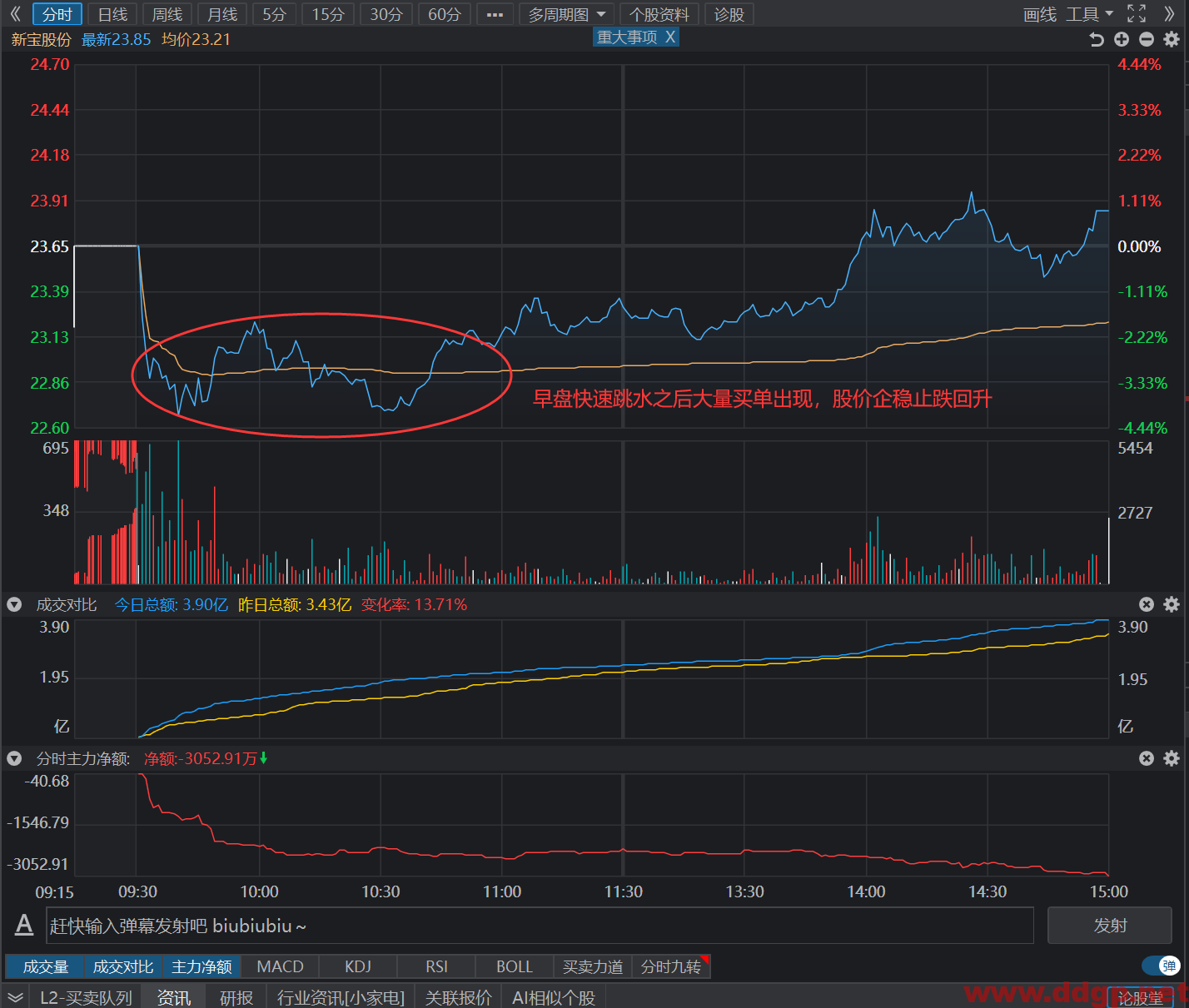Toggle the 弹 bullet comment switch
1189x1008 pixels.
pos(1162,966)
